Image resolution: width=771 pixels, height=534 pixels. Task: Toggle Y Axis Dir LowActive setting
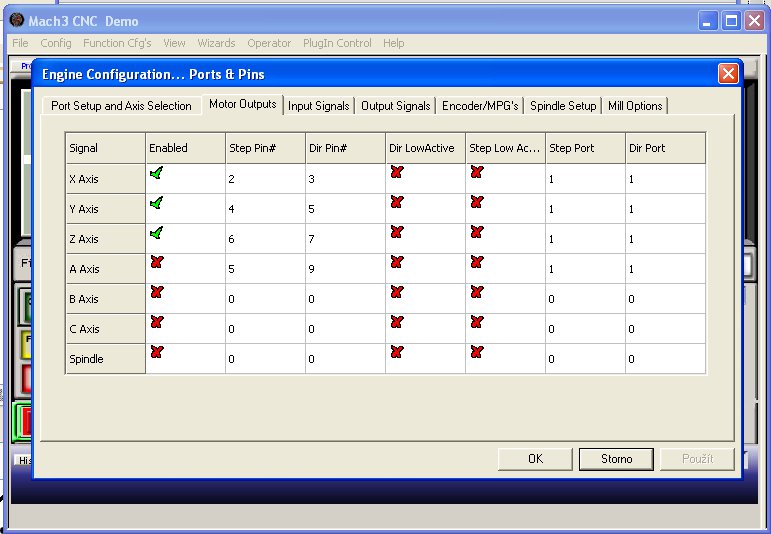pyautogui.click(x=396, y=203)
